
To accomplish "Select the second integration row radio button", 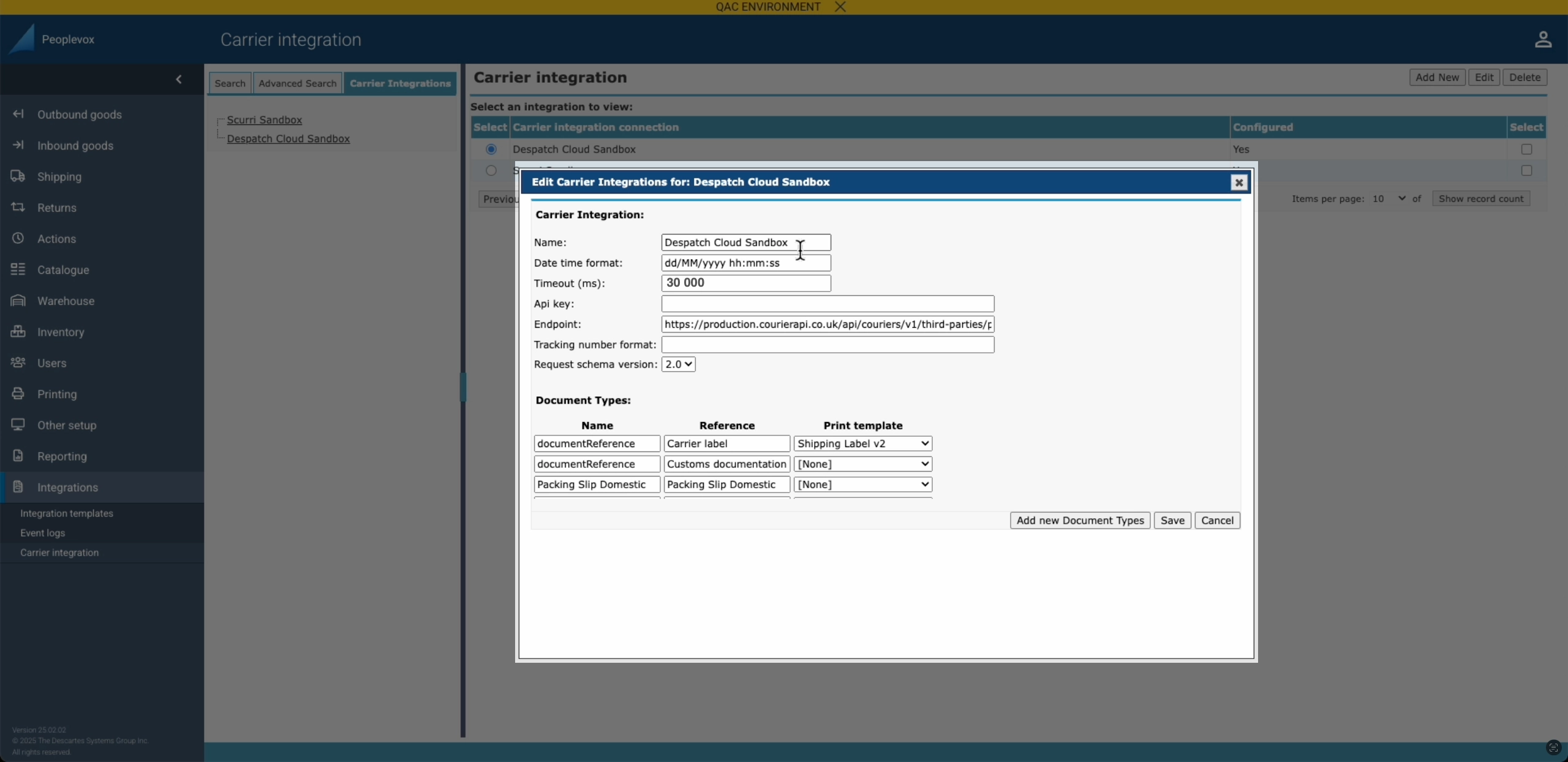I will coord(491,170).
